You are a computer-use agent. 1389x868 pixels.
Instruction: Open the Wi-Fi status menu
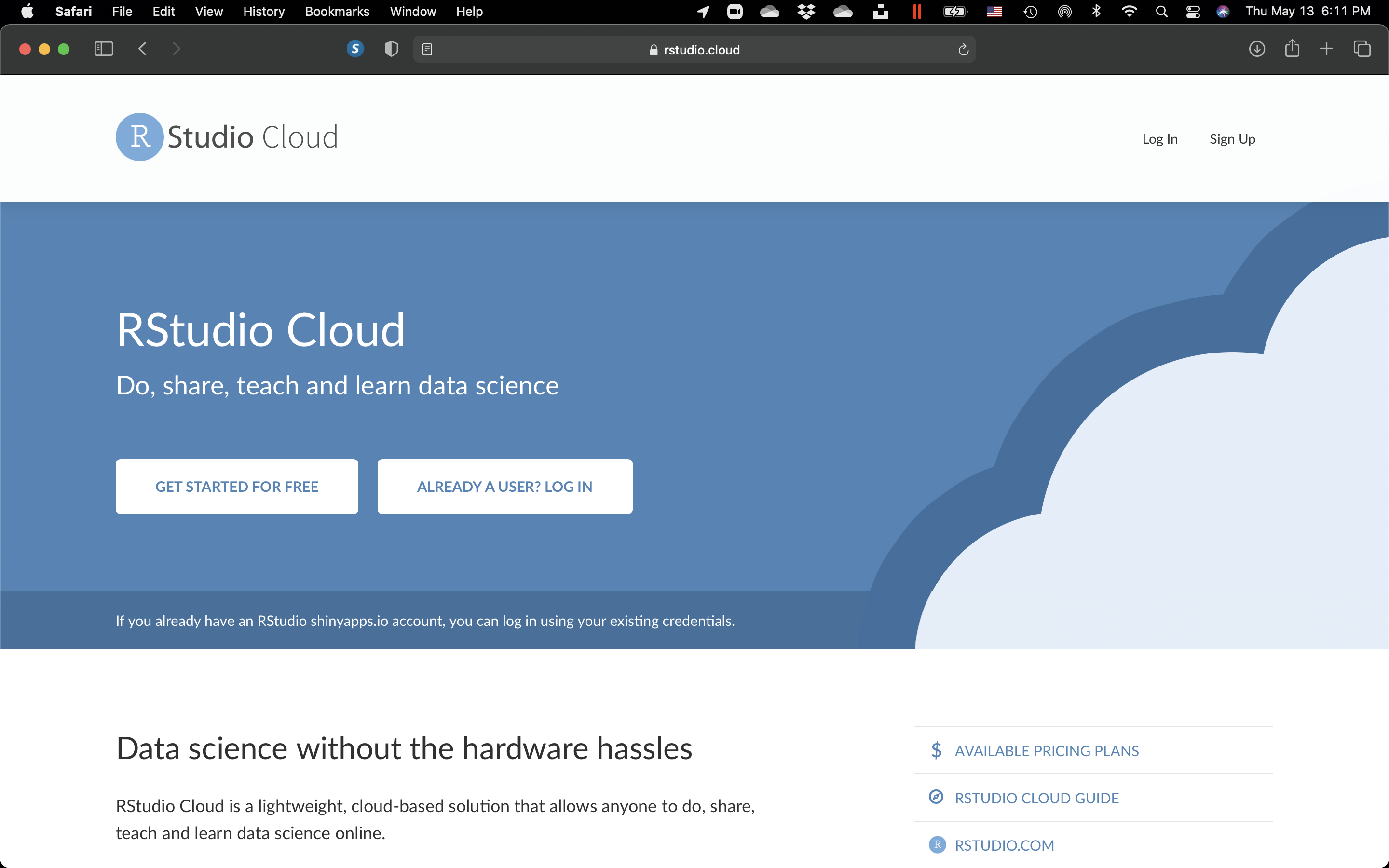tap(1129, 12)
